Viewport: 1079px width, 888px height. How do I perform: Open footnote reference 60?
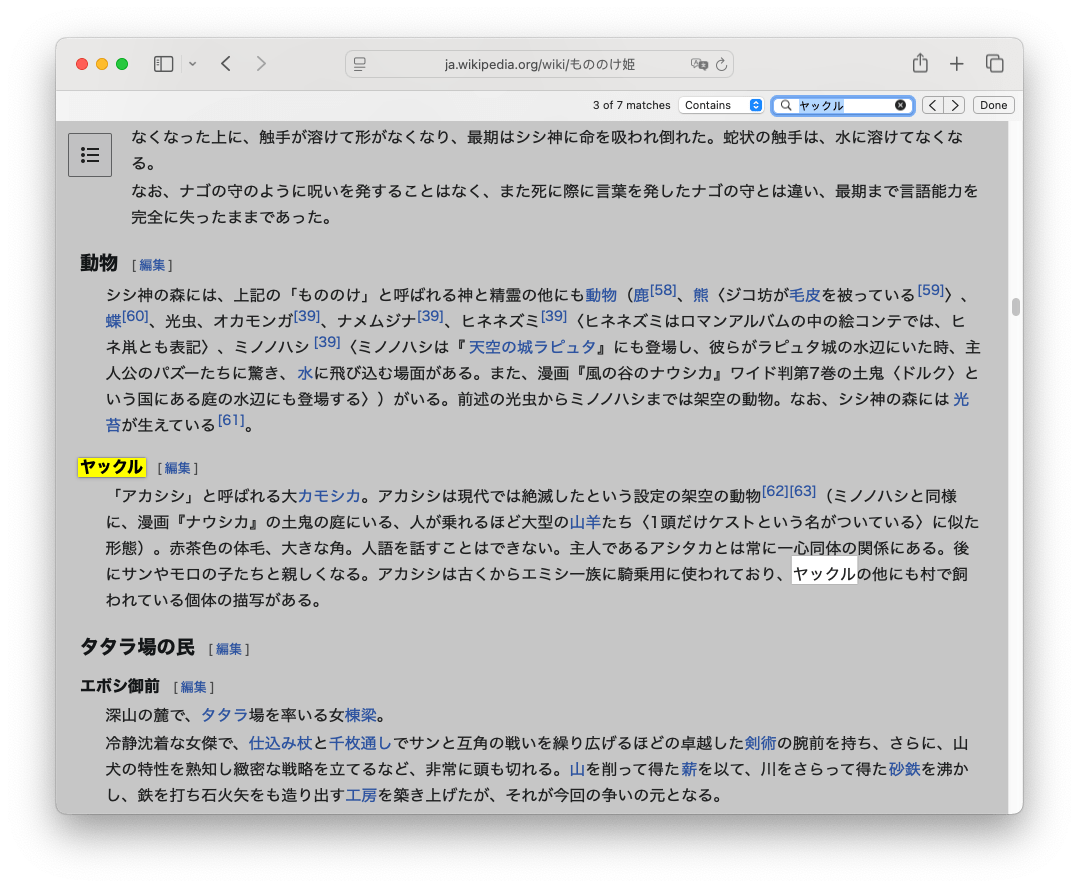tap(136, 316)
